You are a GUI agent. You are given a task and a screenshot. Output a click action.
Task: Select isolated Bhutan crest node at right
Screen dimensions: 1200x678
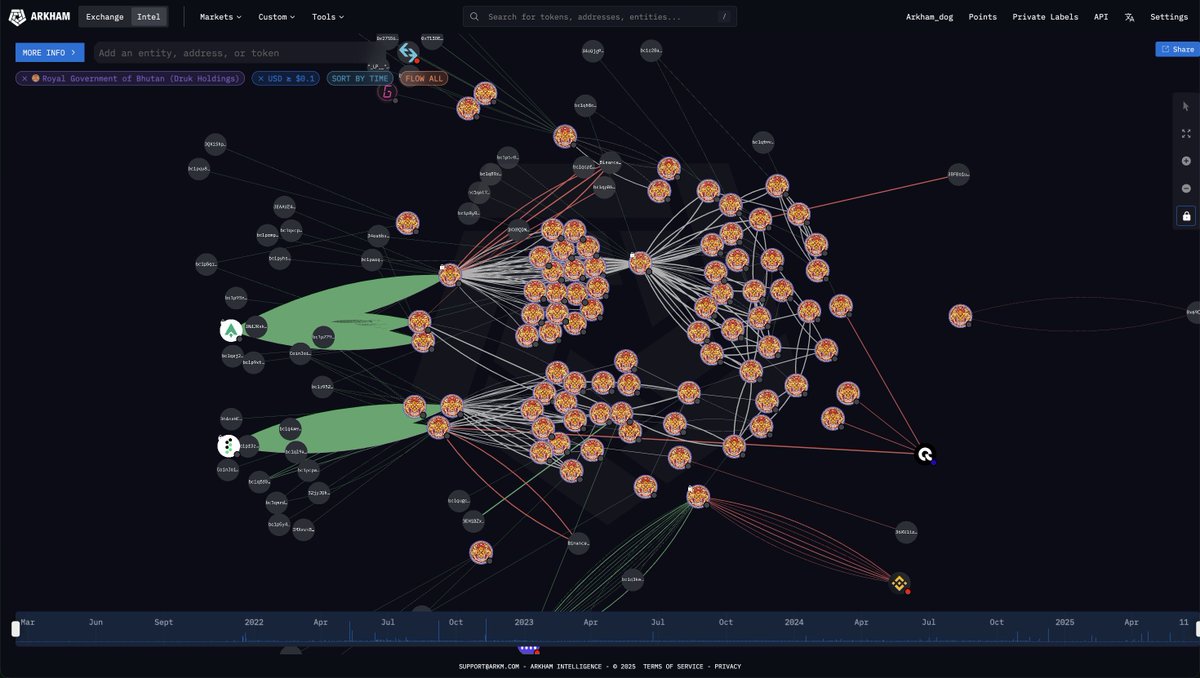coord(960,316)
